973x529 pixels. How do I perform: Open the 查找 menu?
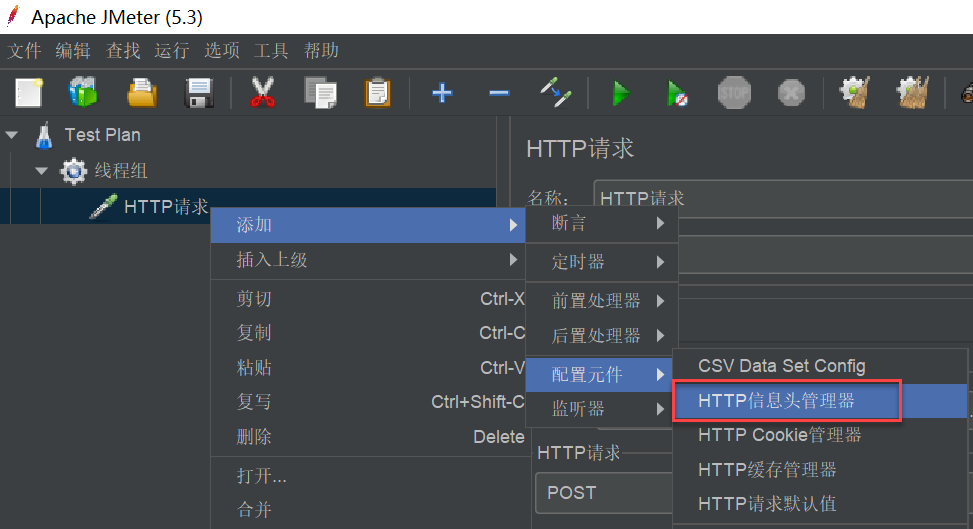[123, 51]
